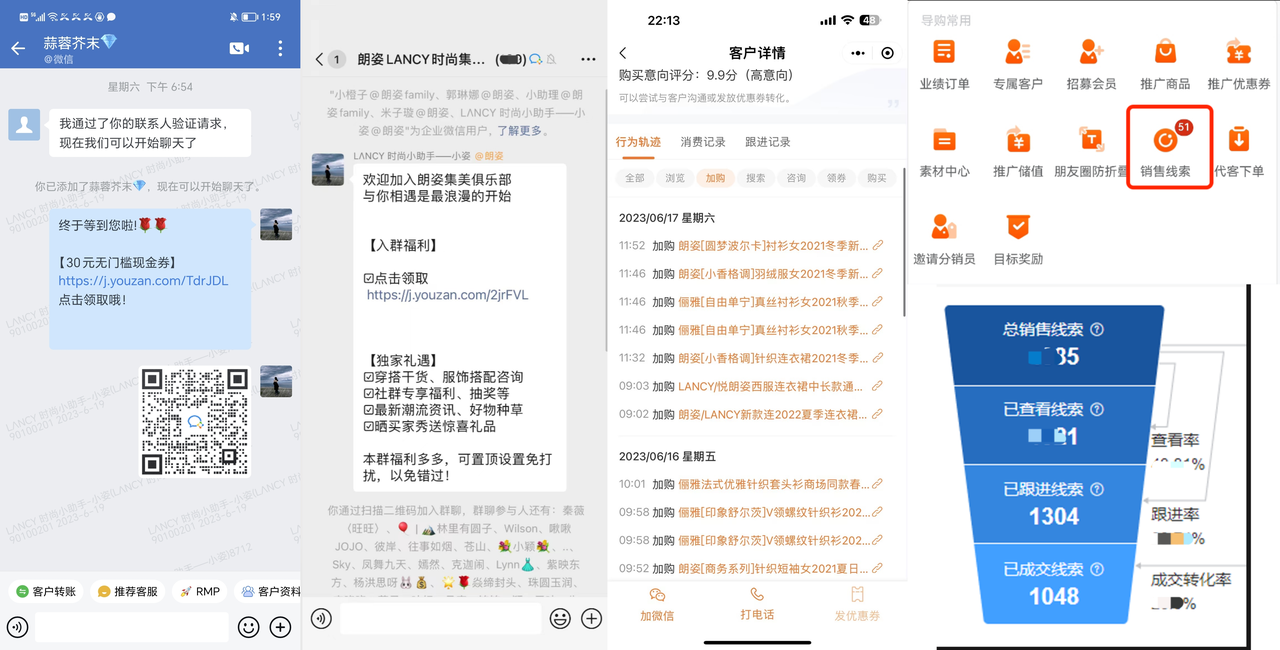The image size is (1280, 650).
Task: Open the QR code image in the chat
Action: click(x=195, y=421)
